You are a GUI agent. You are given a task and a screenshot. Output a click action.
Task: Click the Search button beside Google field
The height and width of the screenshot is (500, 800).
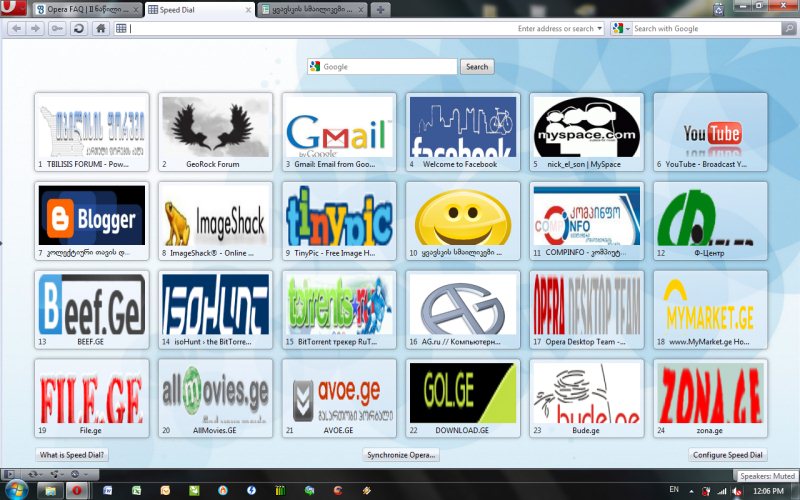tap(477, 67)
